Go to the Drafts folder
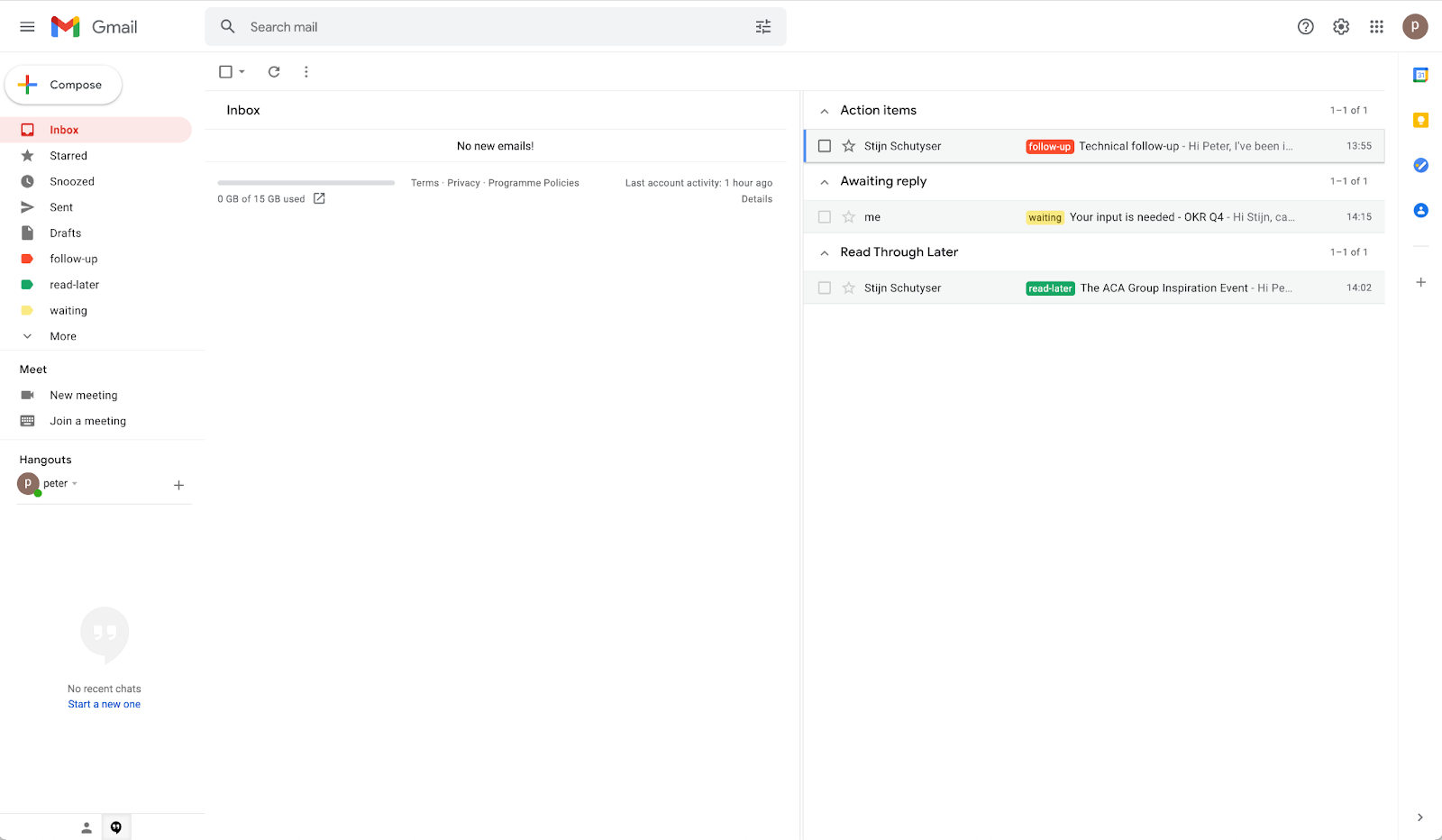The width and height of the screenshot is (1442, 840). tap(66, 233)
